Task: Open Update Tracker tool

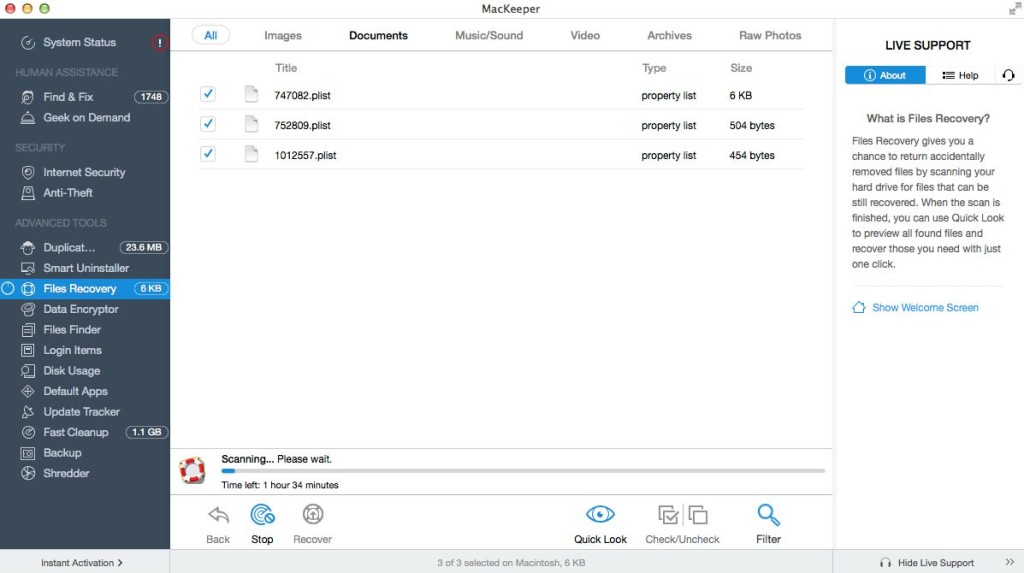Action: 81,412
